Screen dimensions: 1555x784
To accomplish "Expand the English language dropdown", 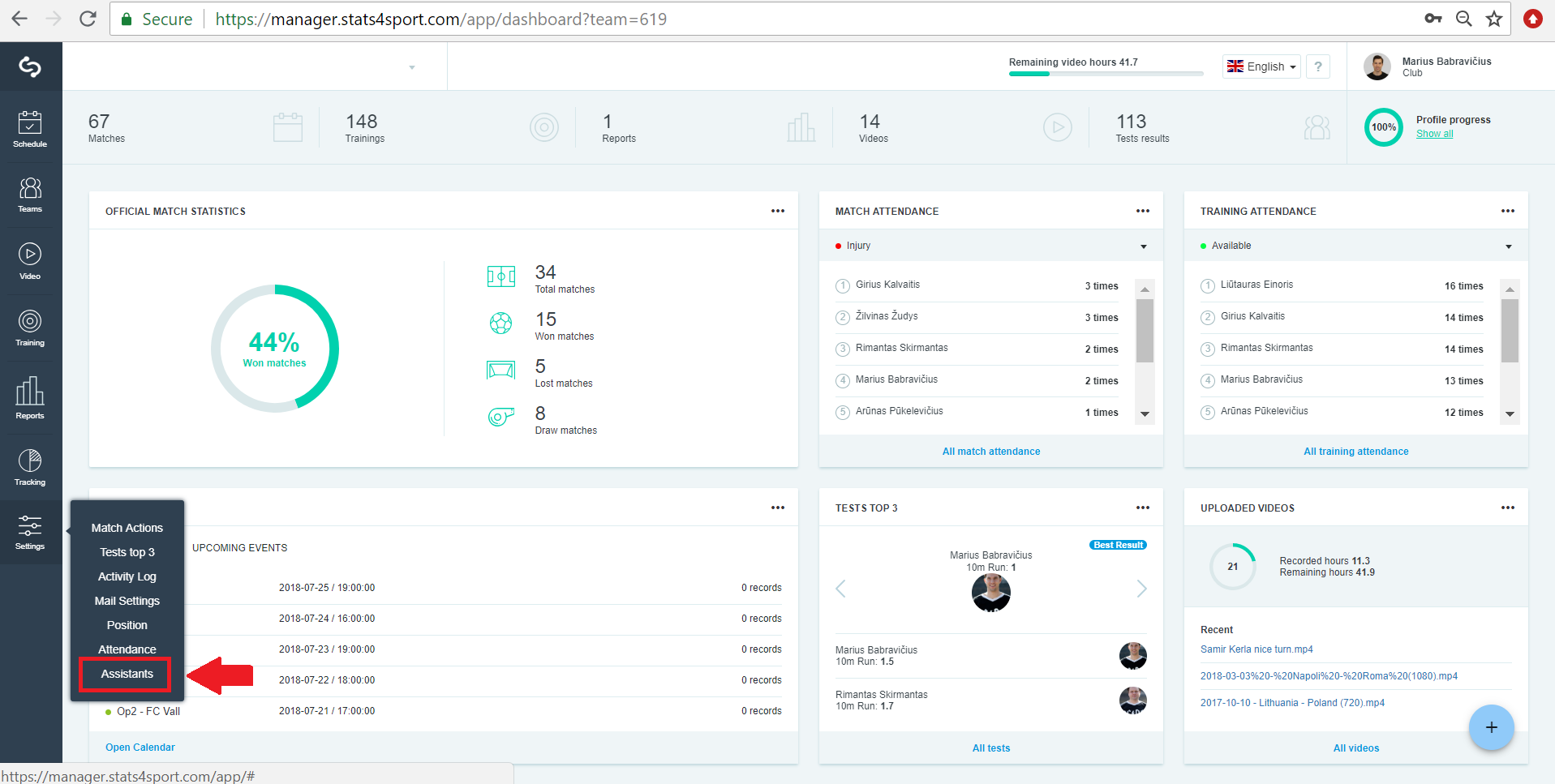I will point(1261,66).
